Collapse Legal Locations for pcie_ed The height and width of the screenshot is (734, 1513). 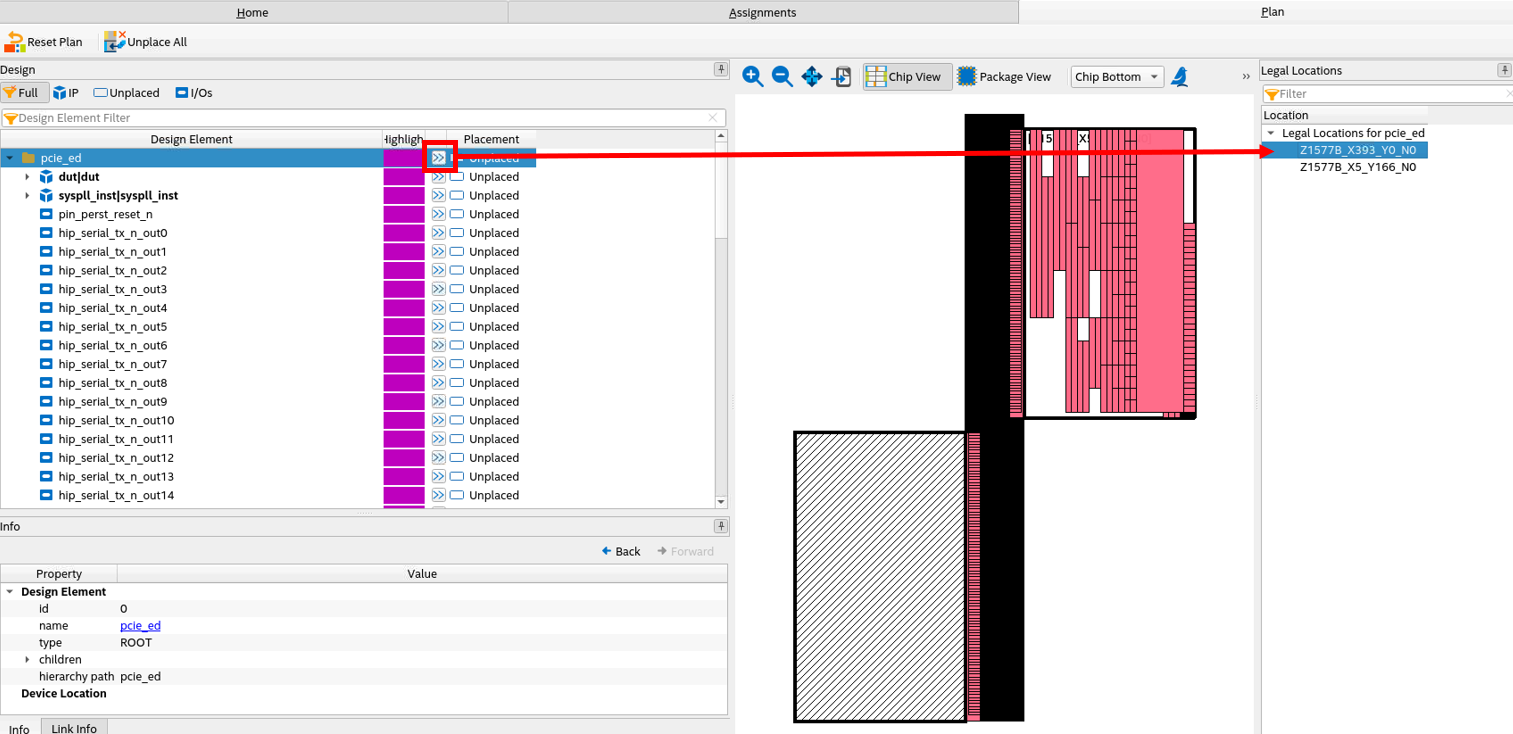coord(1271,133)
